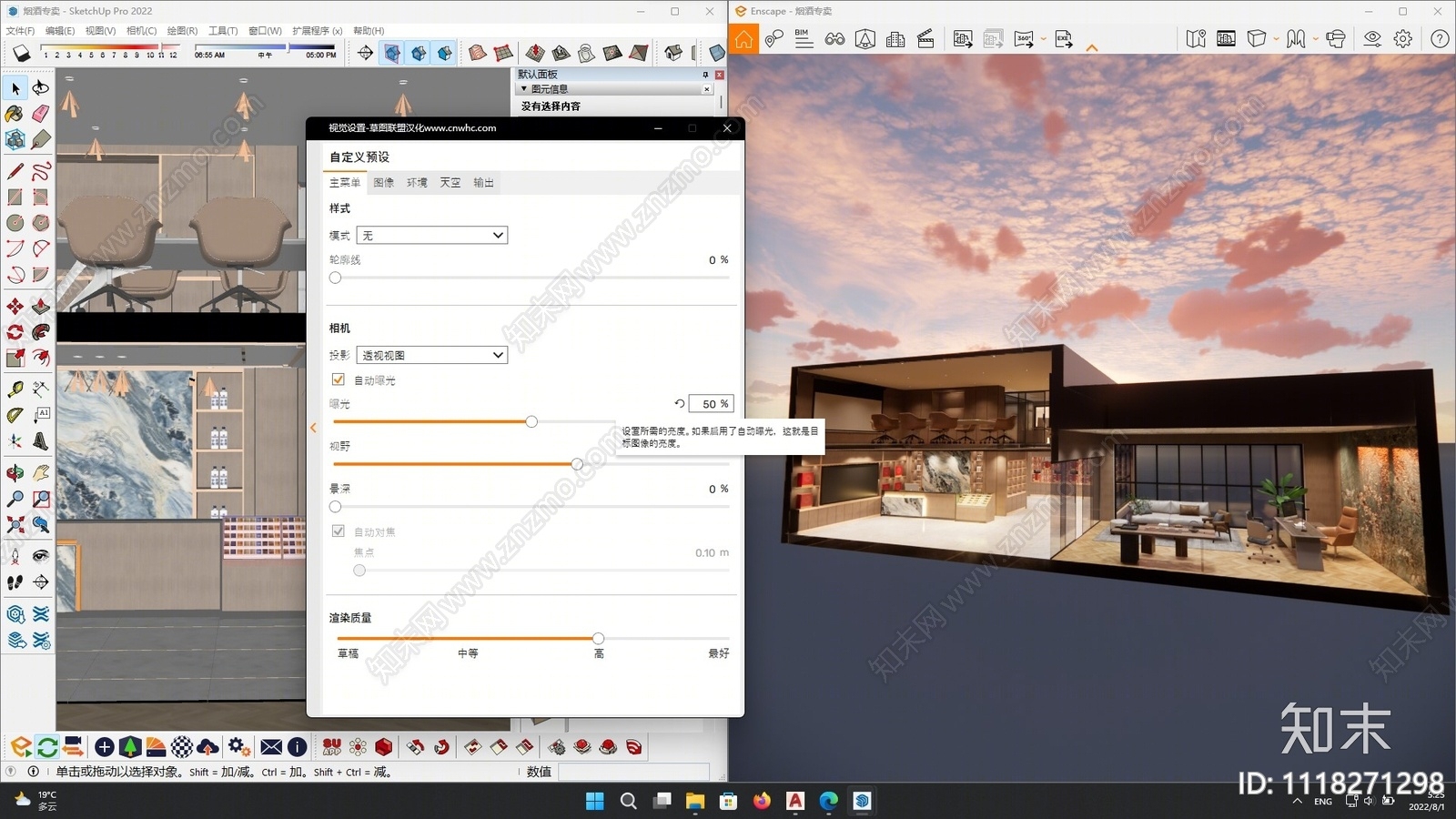Click the depth of field slider handle
The image size is (1456, 819).
pyautogui.click(x=335, y=507)
